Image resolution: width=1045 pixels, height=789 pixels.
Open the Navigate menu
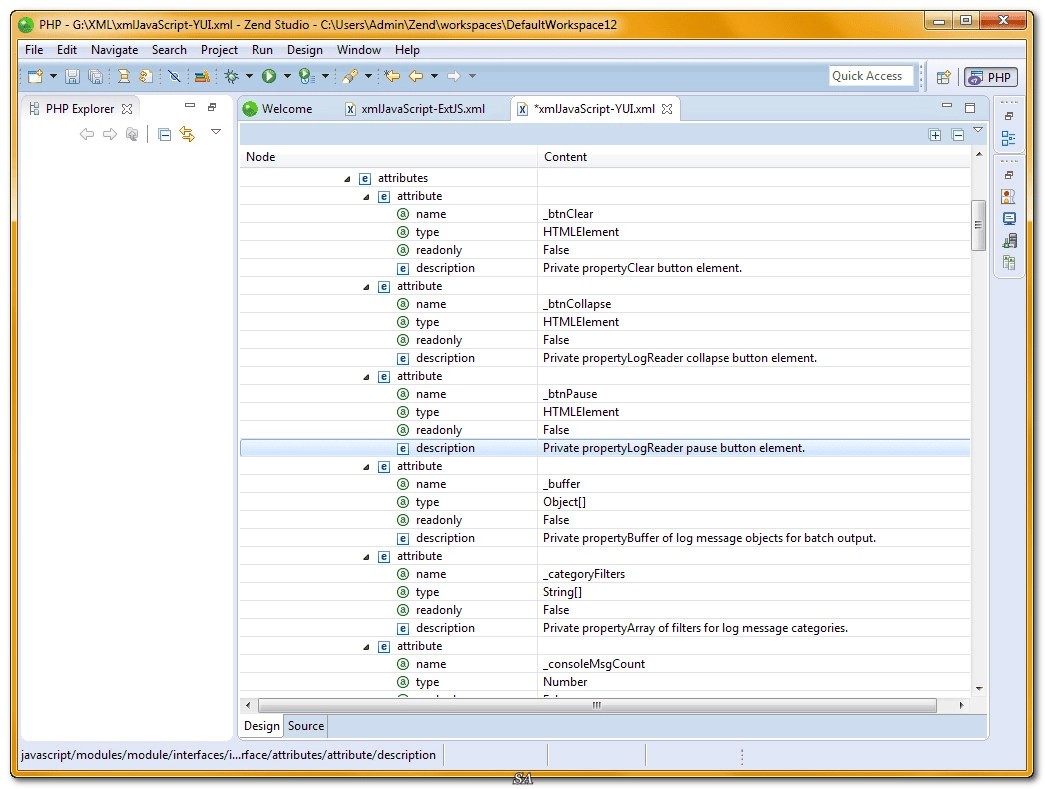point(115,50)
